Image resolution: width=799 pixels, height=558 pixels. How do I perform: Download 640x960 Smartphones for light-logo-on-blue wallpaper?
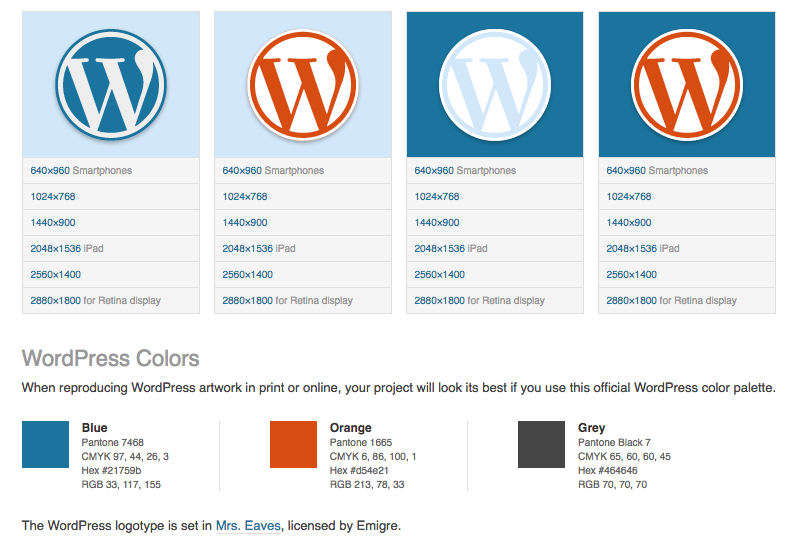click(434, 171)
